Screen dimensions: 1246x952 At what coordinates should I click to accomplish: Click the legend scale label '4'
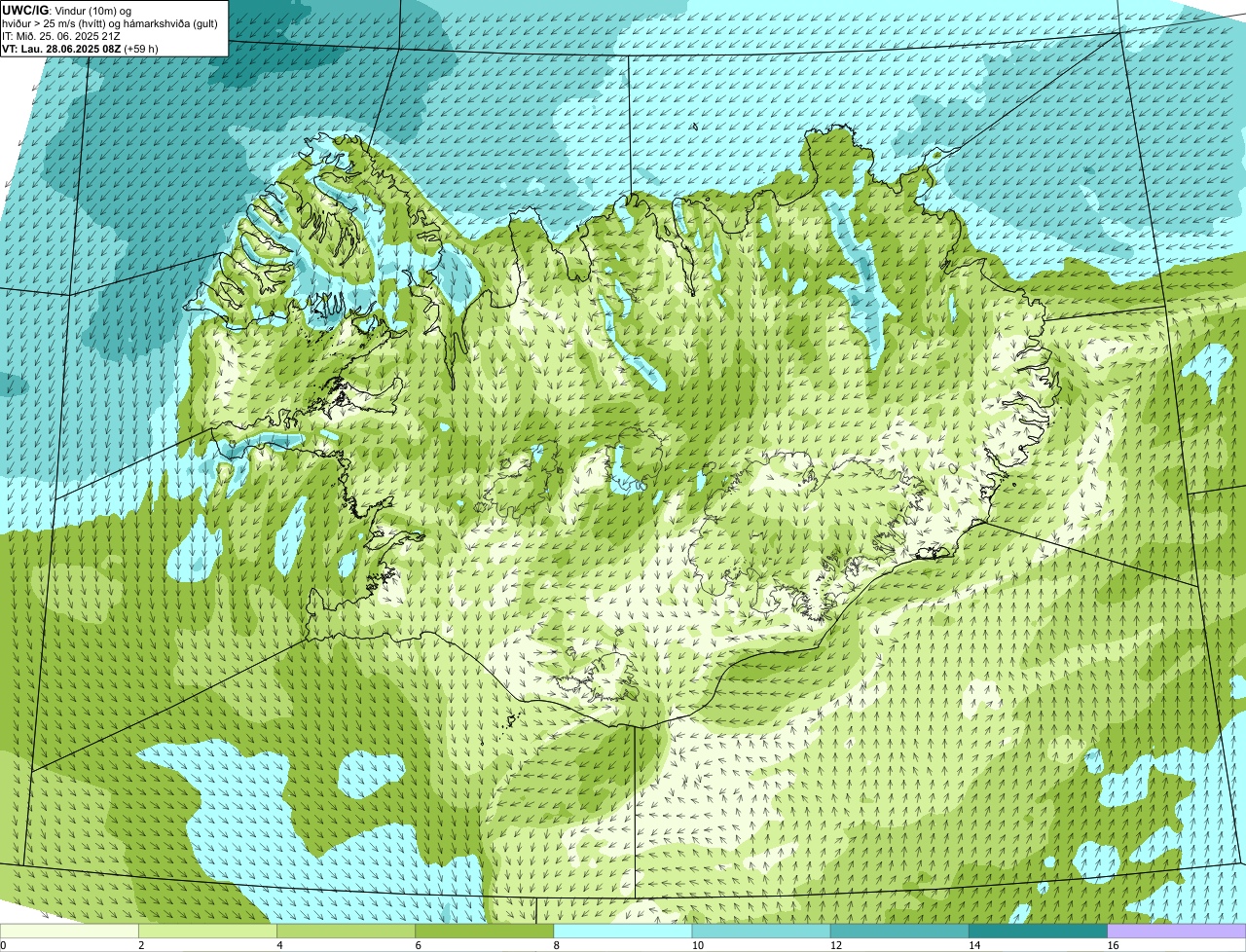tap(279, 945)
